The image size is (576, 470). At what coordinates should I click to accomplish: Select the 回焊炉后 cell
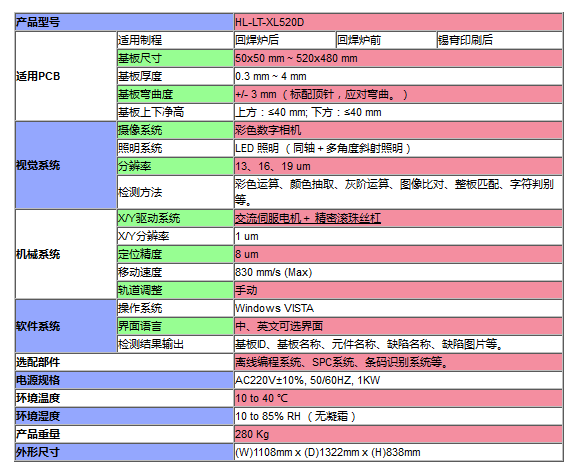(285, 40)
